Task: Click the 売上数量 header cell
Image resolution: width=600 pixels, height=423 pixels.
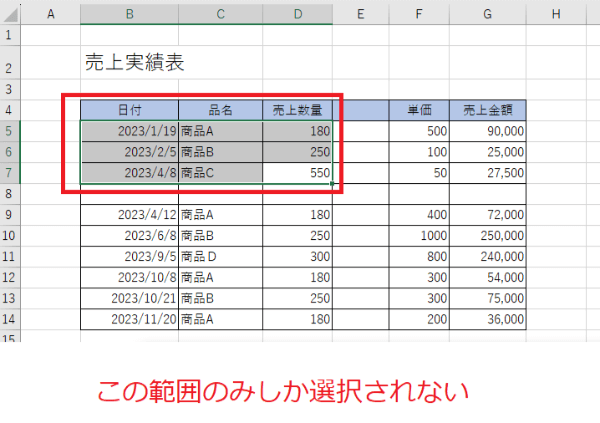Action: [298, 110]
